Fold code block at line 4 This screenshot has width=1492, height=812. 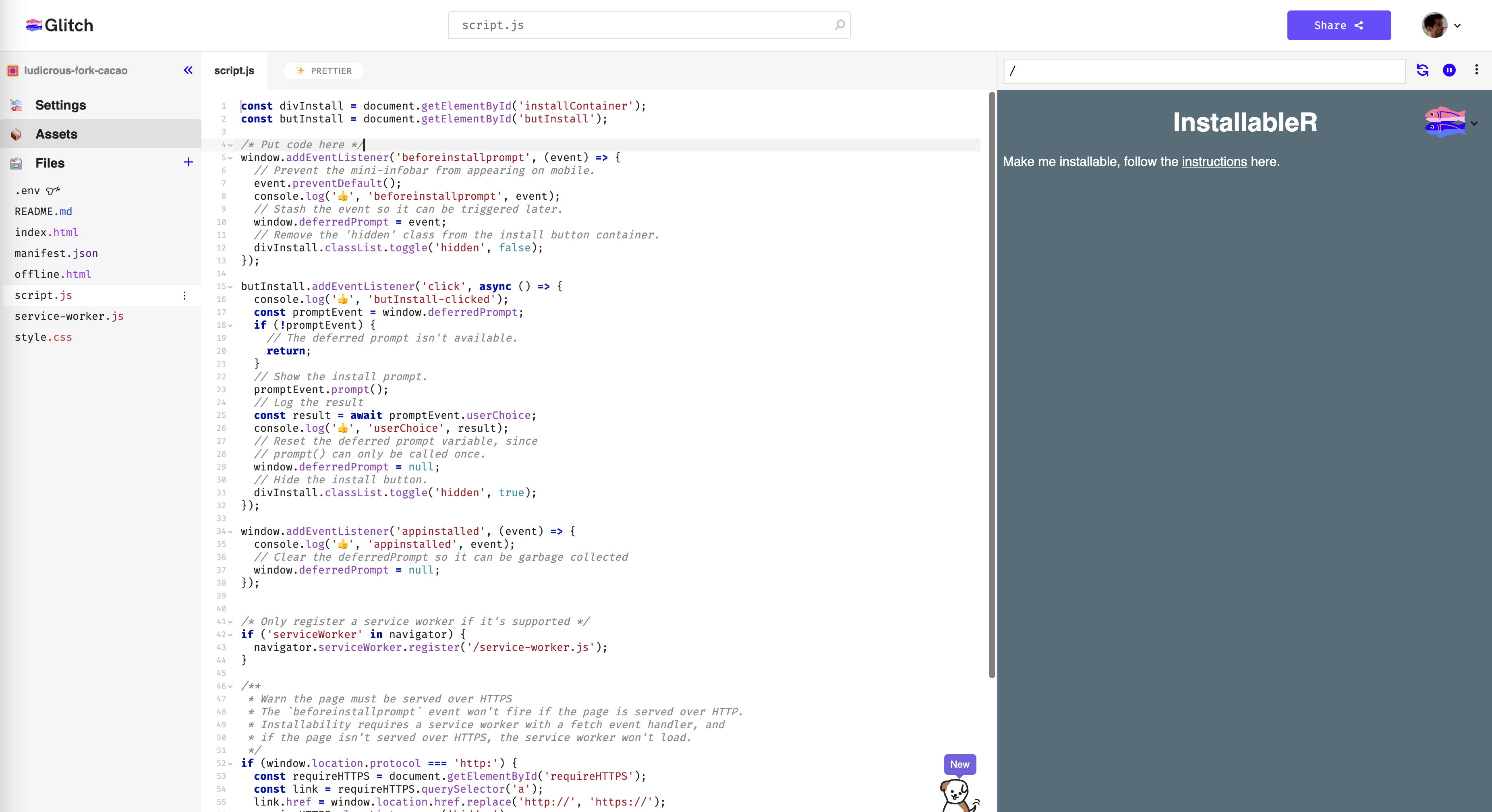[230, 145]
